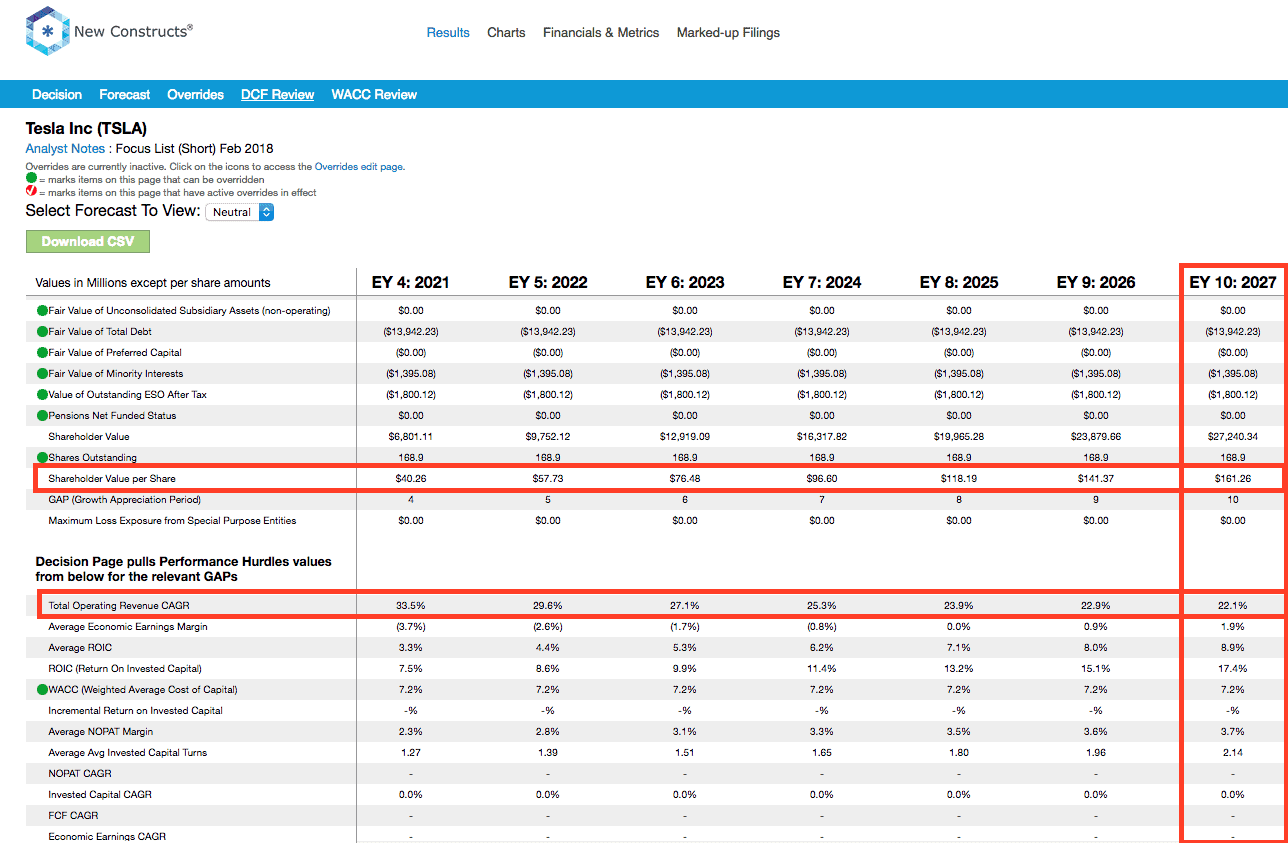Click the New Constructs hexagon logo

click(x=47, y=31)
